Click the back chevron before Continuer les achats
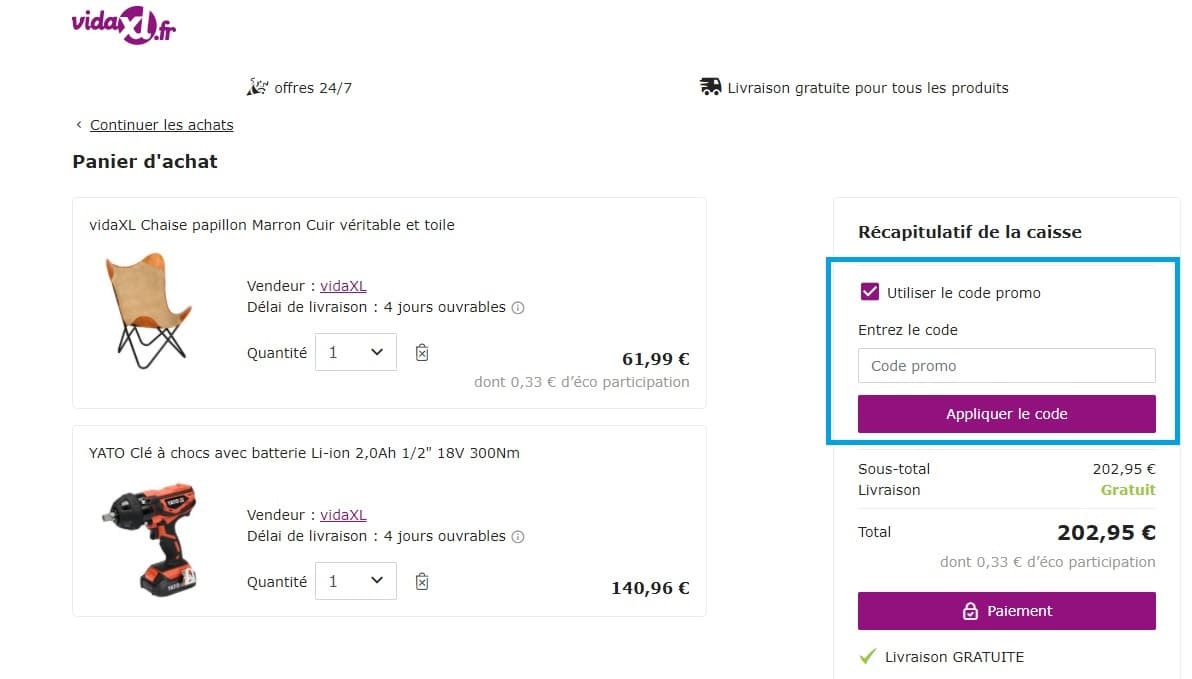 pos(79,124)
